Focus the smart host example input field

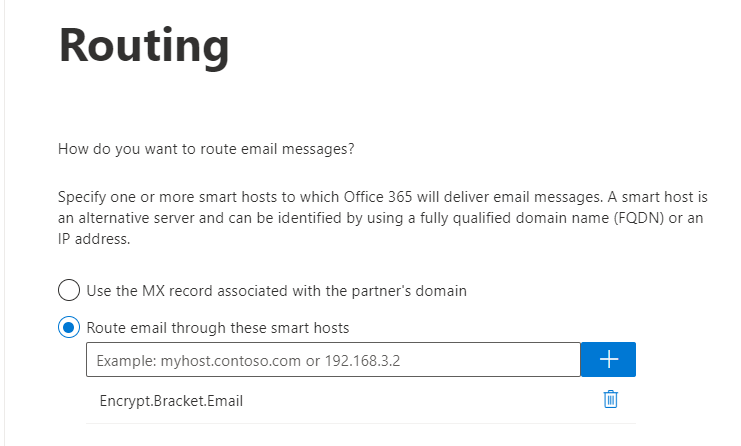tap(333, 360)
